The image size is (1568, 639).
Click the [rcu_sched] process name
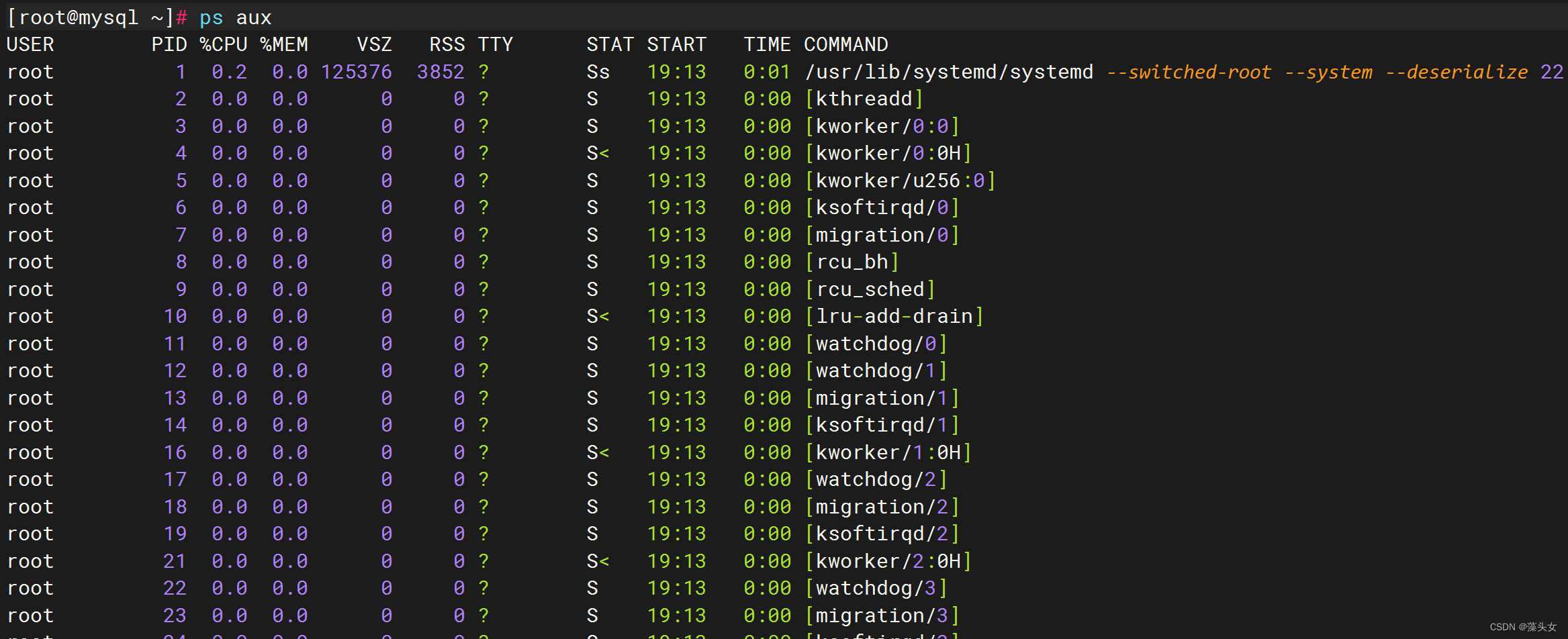(871, 289)
